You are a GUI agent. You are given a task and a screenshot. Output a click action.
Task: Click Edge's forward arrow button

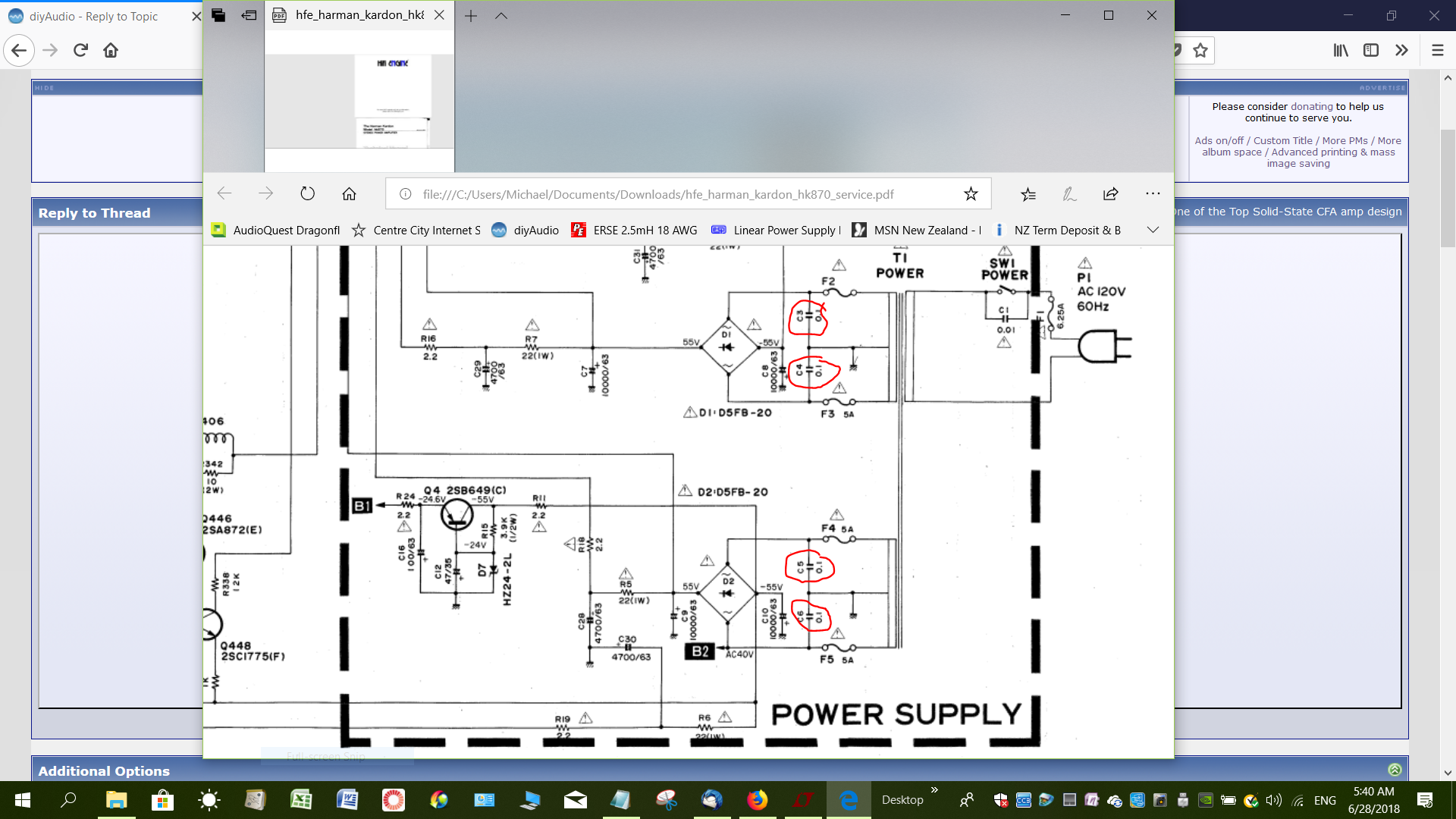[265, 193]
